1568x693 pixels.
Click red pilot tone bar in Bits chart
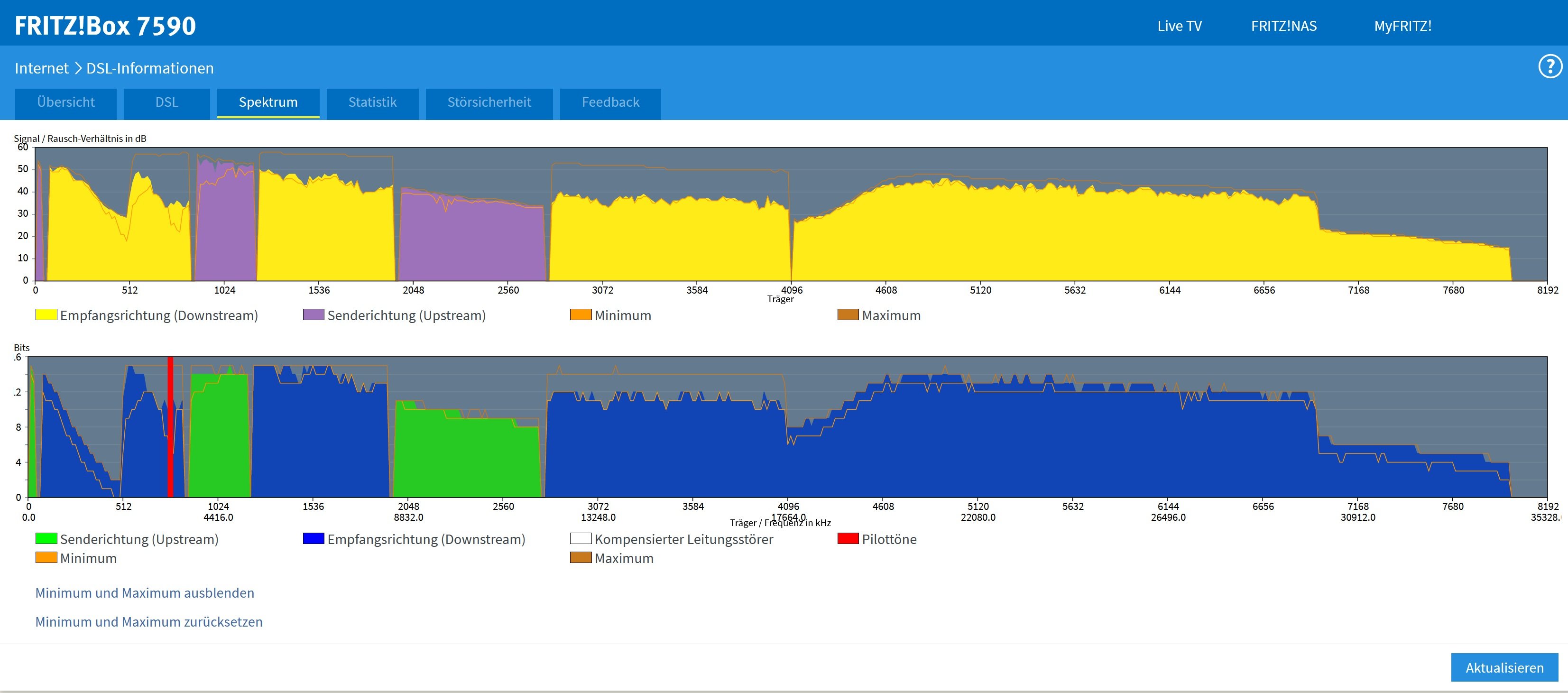[170, 426]
